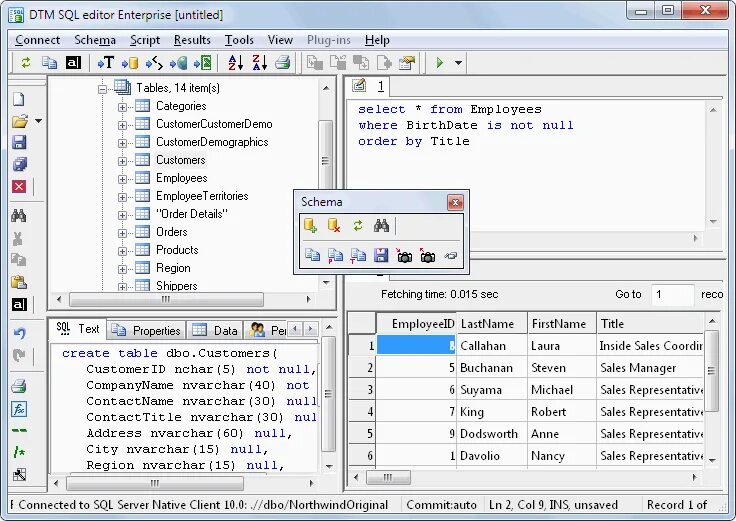Click the sort descending Z-A icon

[259, 62]
